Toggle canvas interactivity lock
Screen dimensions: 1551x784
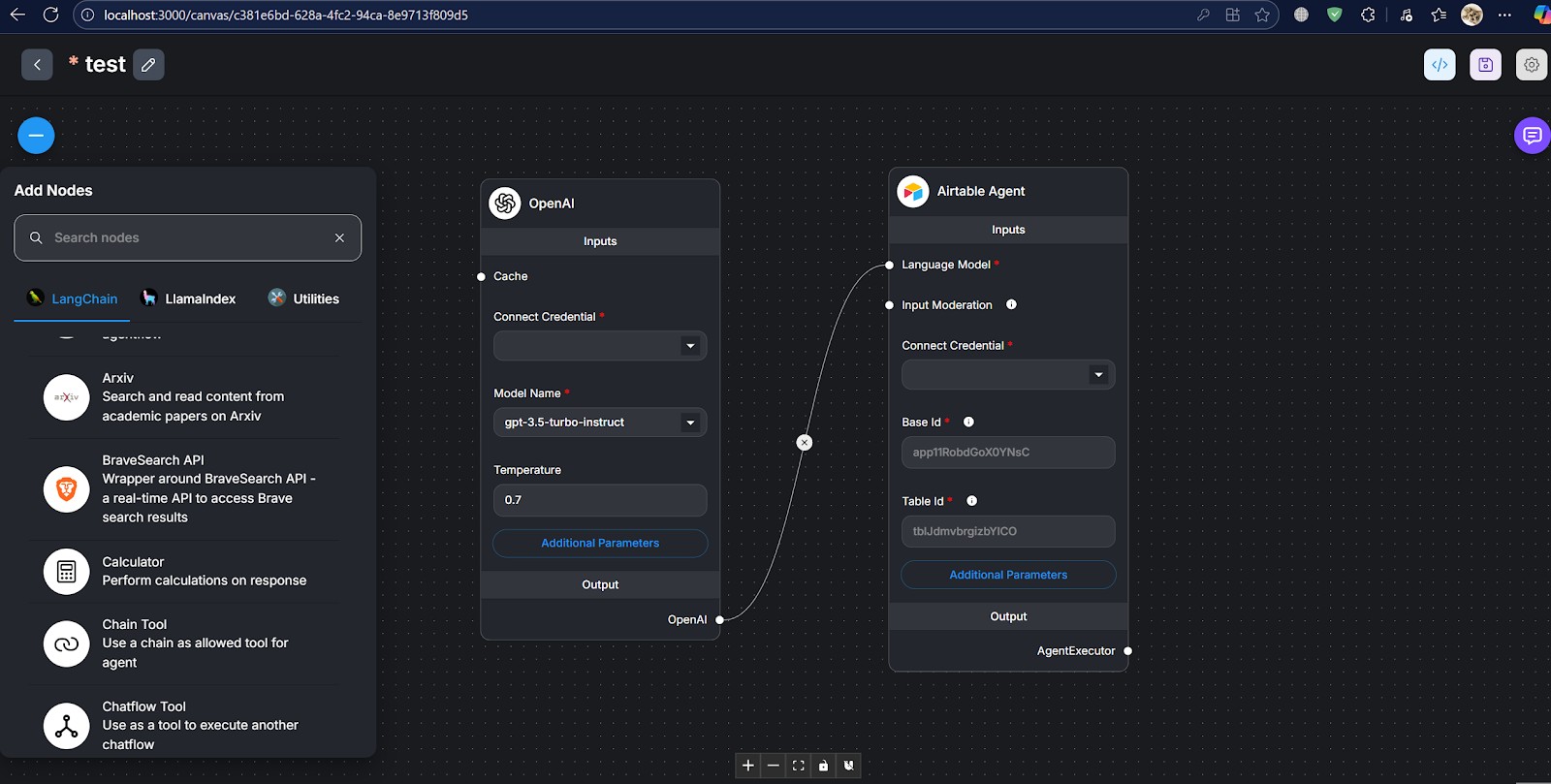(824, 766)
